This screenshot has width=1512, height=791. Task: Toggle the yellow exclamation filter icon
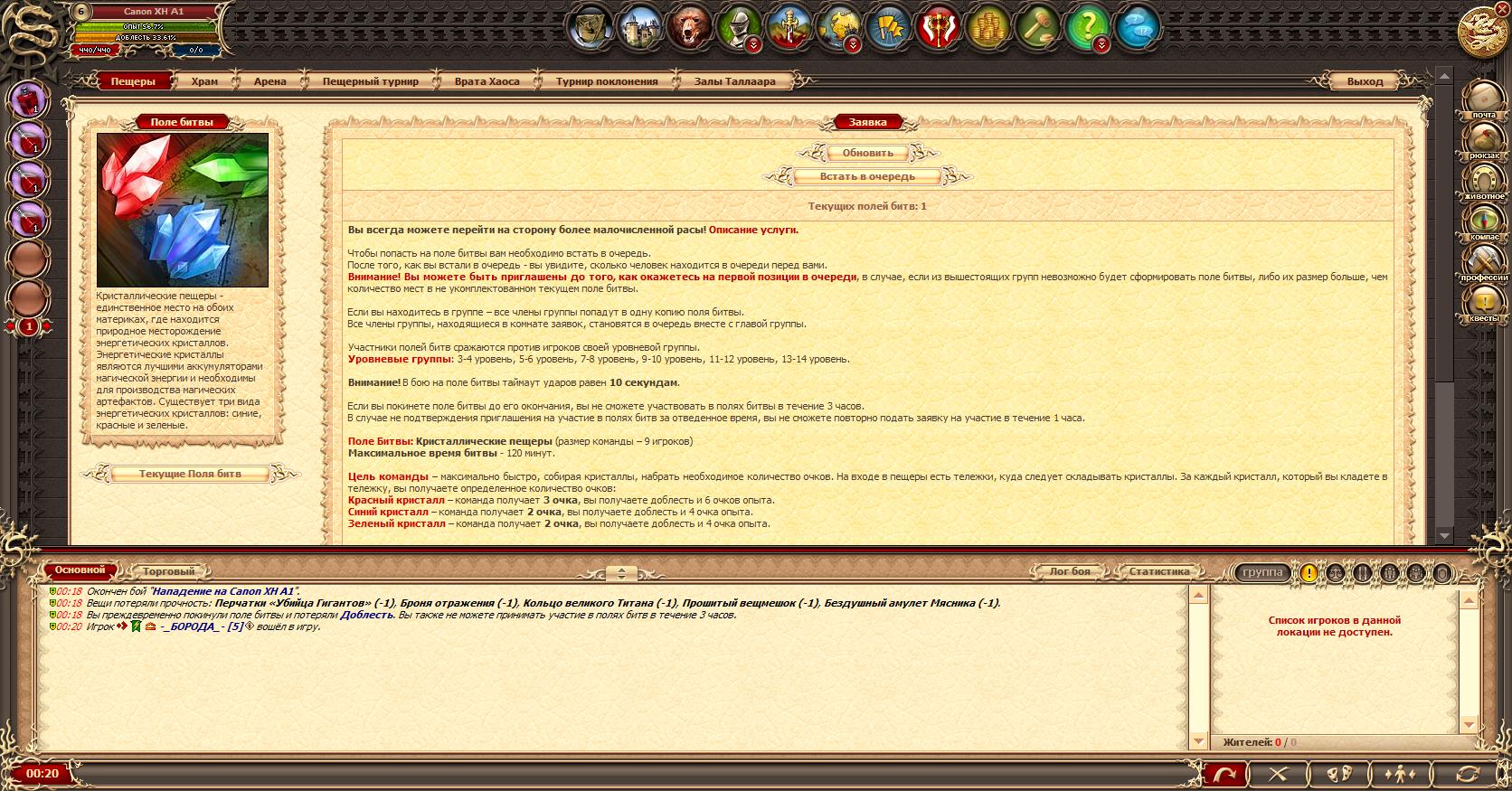click(x=1309, y=572)
